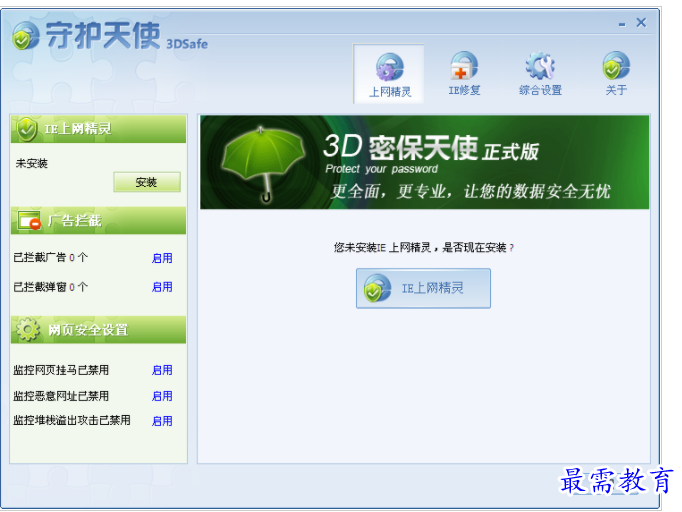This screenshot has width=682, height=512.
Task: Click the 监控恶意网址已禁用 text
Action: (x=61, y=396)
